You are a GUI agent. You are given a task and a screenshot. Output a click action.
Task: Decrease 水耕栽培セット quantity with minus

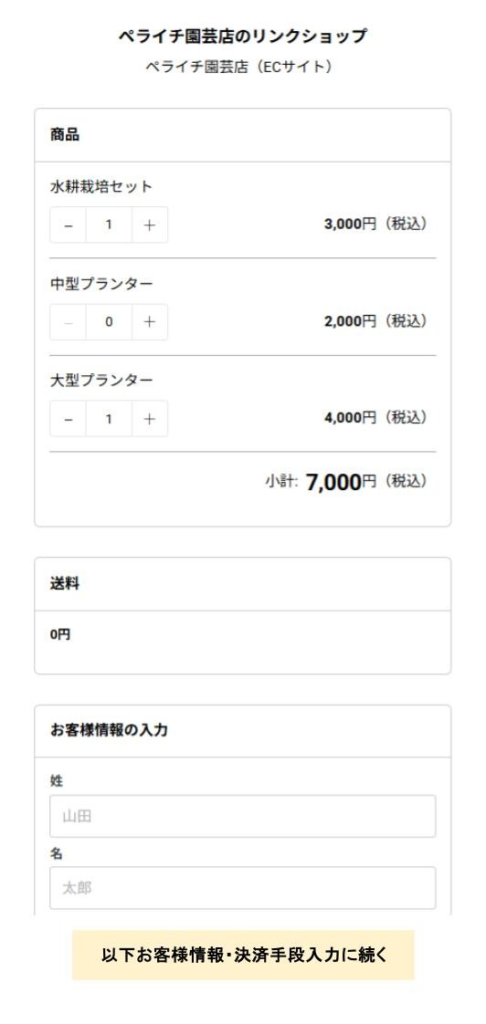[x=68, y=225]
